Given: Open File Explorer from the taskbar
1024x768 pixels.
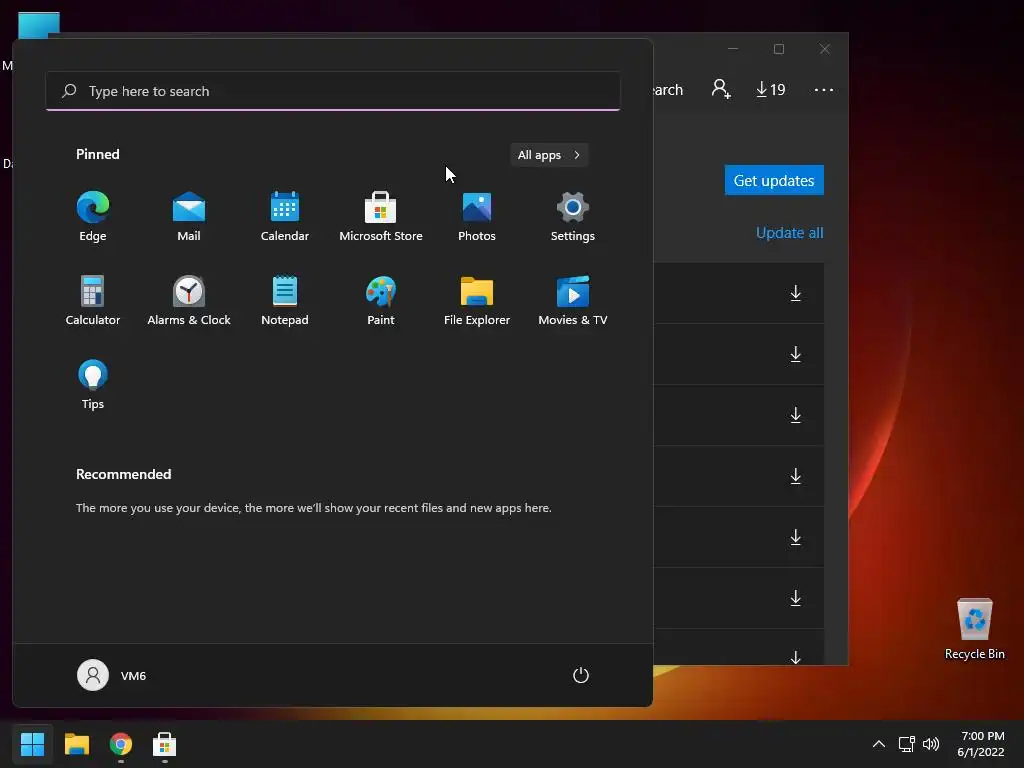Looking at the screenshot, I should [x=76, y=744].
